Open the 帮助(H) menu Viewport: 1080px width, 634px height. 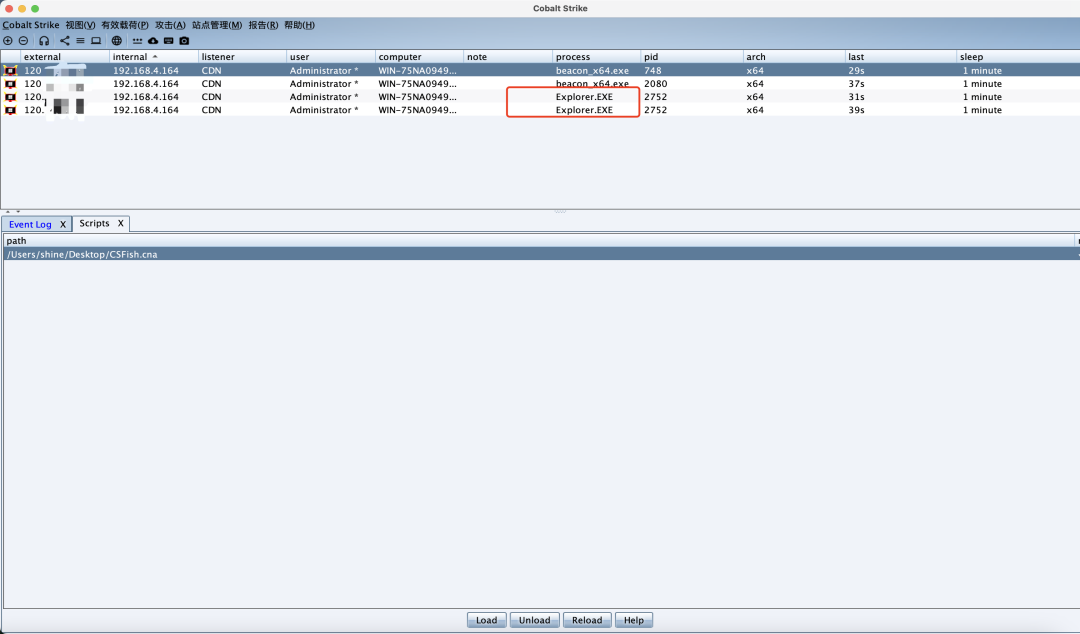coord(300,25)
